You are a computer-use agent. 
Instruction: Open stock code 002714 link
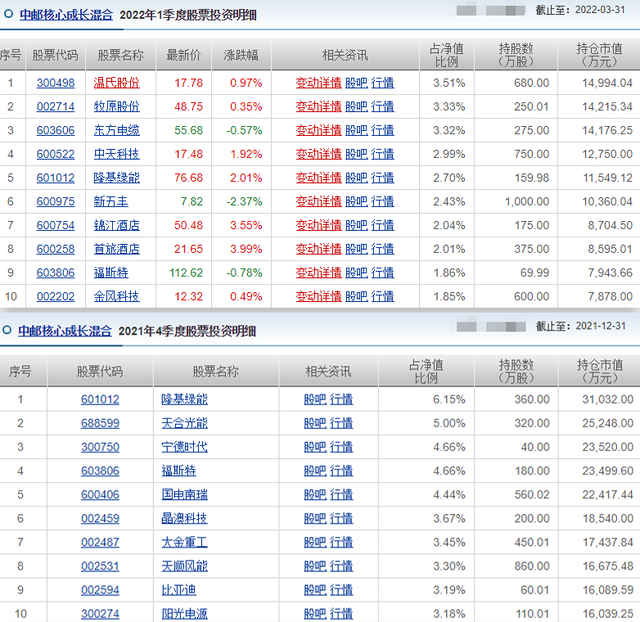56,107
